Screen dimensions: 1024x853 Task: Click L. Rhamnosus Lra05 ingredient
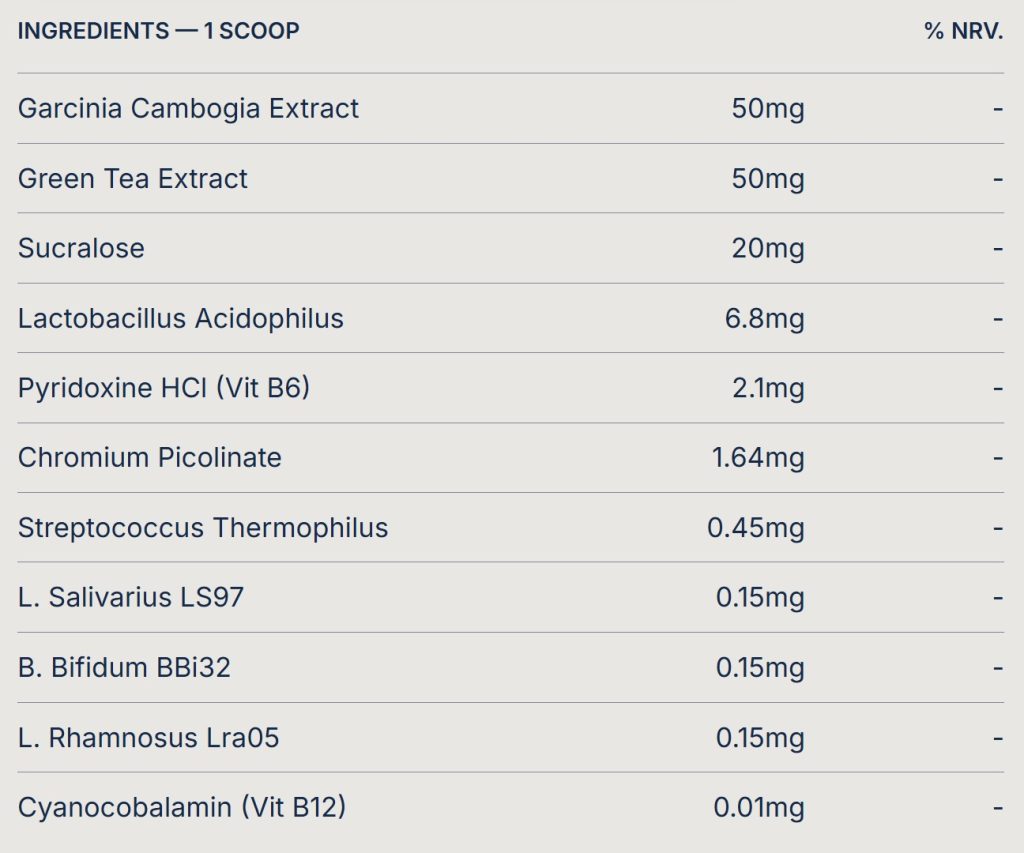148,737
